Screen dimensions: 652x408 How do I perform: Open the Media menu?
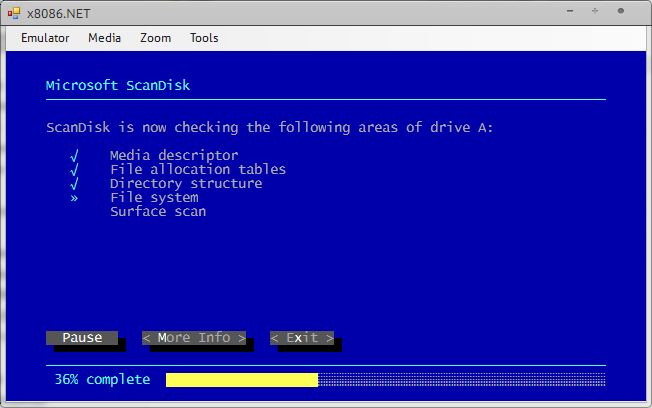[x=104, y=38]
